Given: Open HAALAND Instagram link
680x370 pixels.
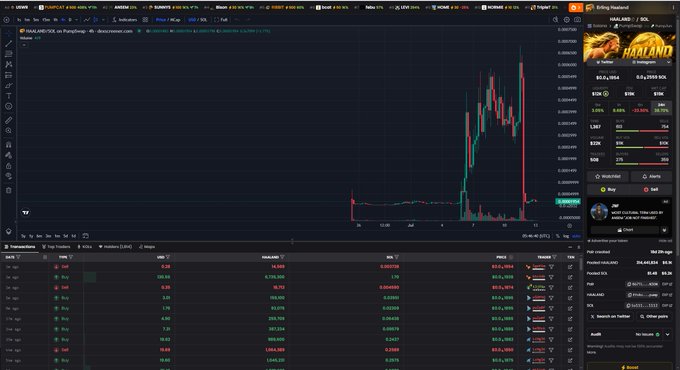Looking at the screenshot, I should click(644, 62).
